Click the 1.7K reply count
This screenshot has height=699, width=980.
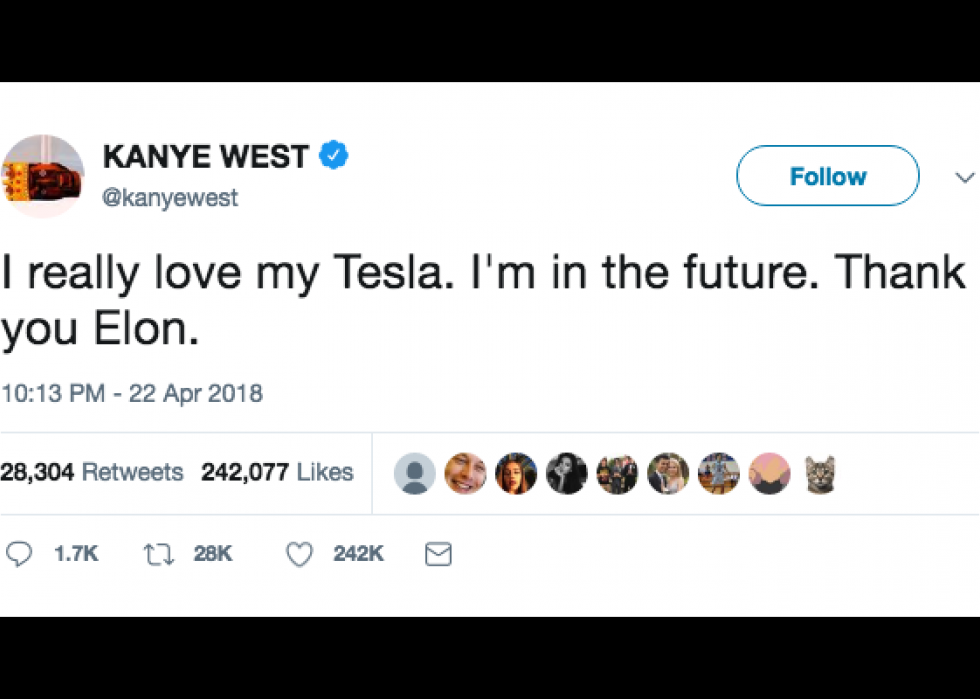pyautogui.click(x=76, y=554)
